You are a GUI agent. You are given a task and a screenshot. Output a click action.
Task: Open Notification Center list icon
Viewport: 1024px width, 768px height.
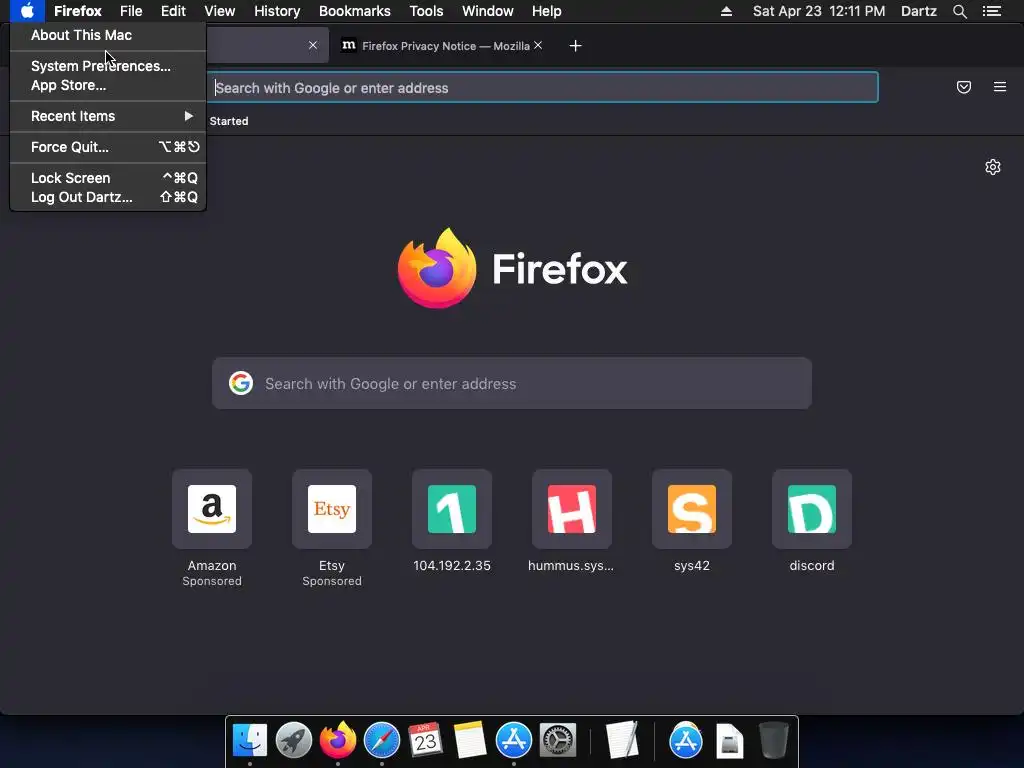(x=992, y=11)
